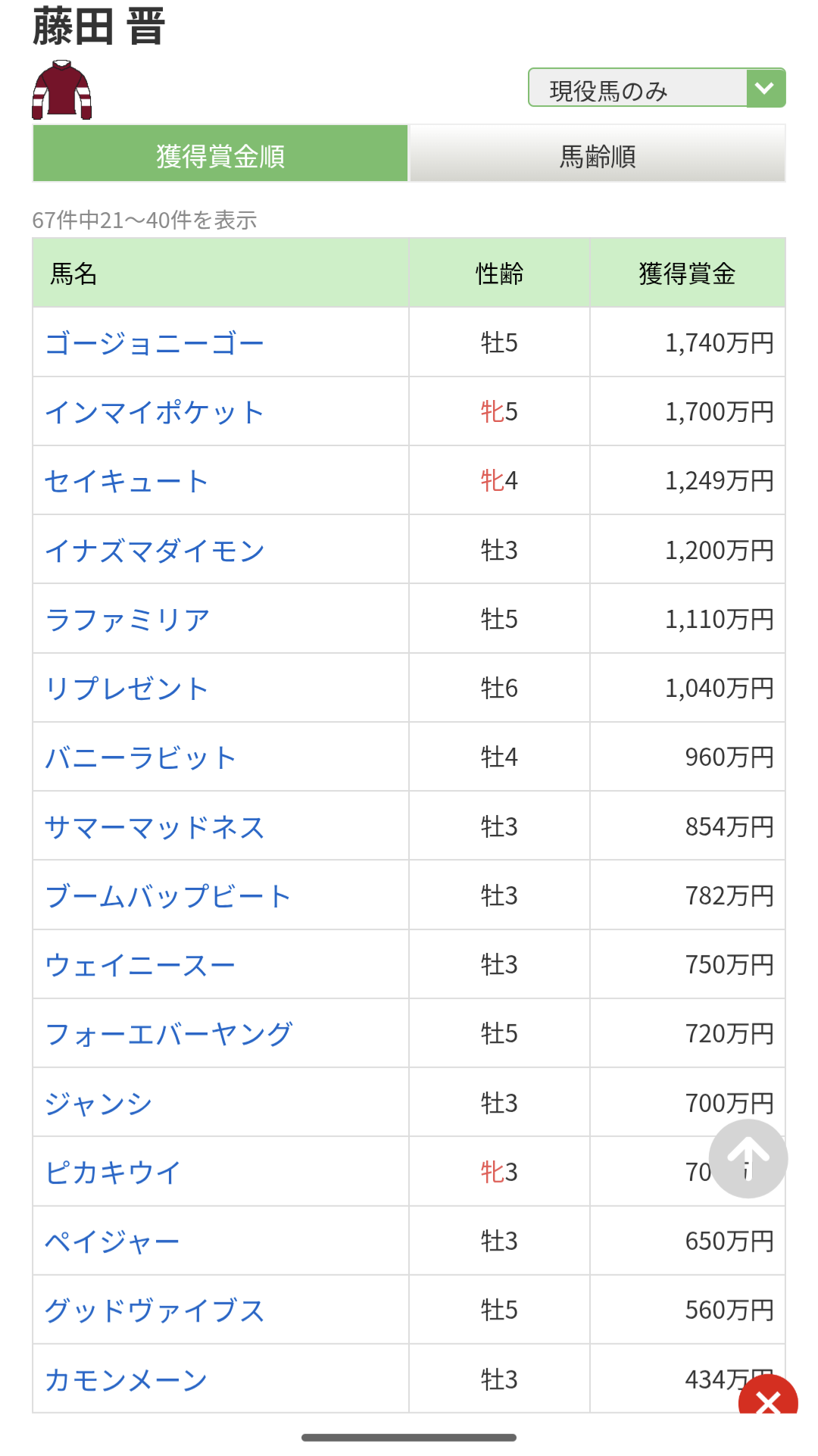Image resolution: width=818 pixels, height=1456 pixels.
Task: Tap the maroon jockey silks icon
Action: pyautogui.click(x=62, y=91)
